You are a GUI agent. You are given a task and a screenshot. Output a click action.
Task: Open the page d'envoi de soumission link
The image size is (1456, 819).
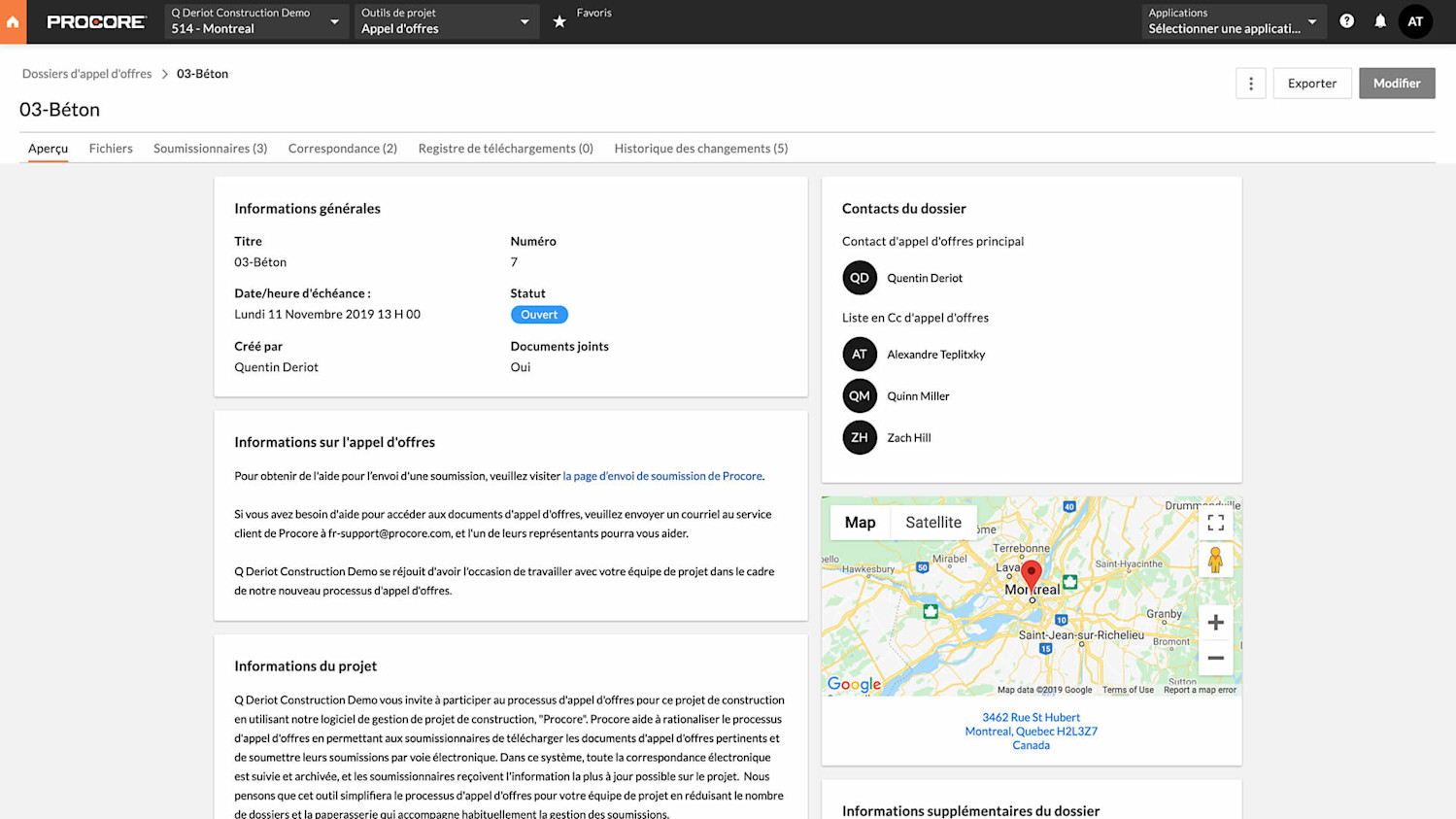[662, 476]
